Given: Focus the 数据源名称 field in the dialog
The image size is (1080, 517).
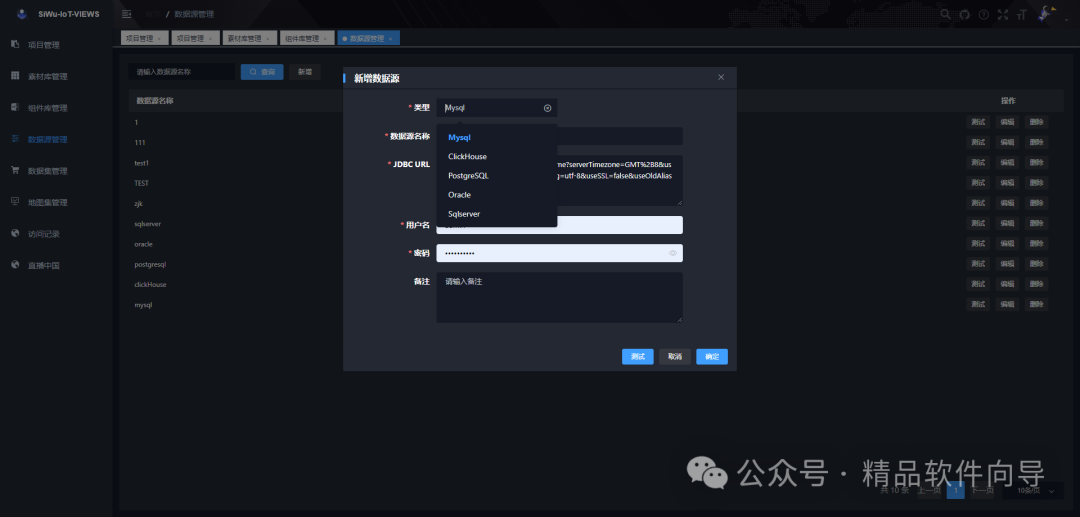Looking at the screenshot, I should [559, 136].
